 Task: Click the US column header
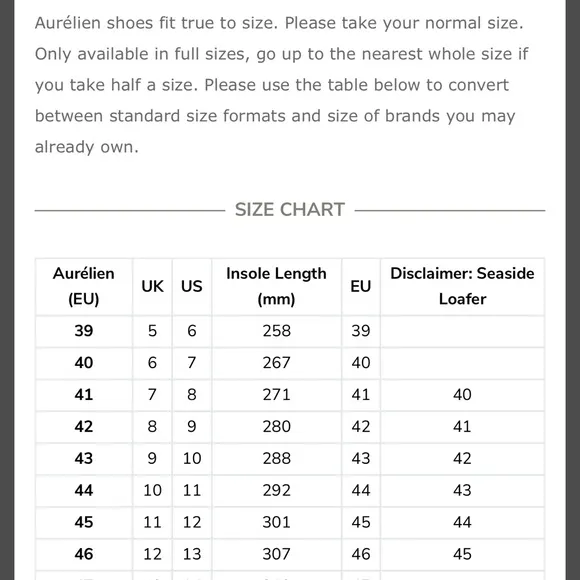192,286
